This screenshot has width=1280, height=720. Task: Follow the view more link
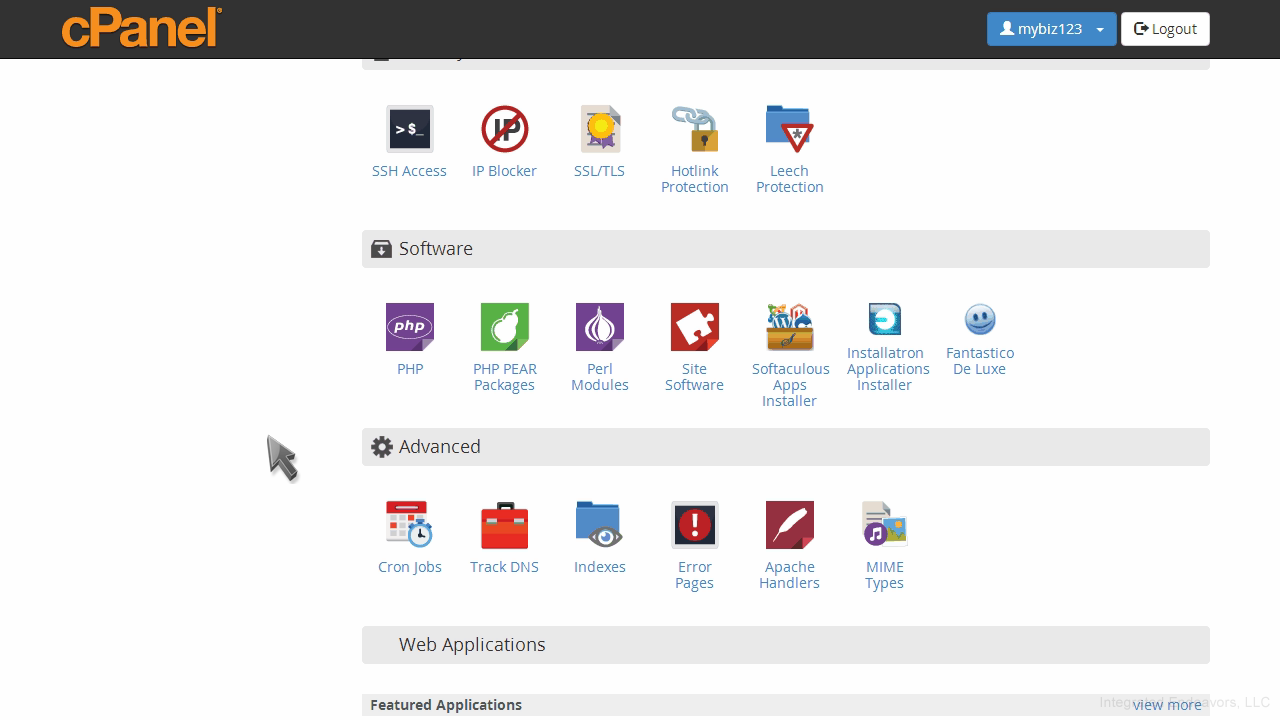pyautogui.click(x=1166, y=705)
